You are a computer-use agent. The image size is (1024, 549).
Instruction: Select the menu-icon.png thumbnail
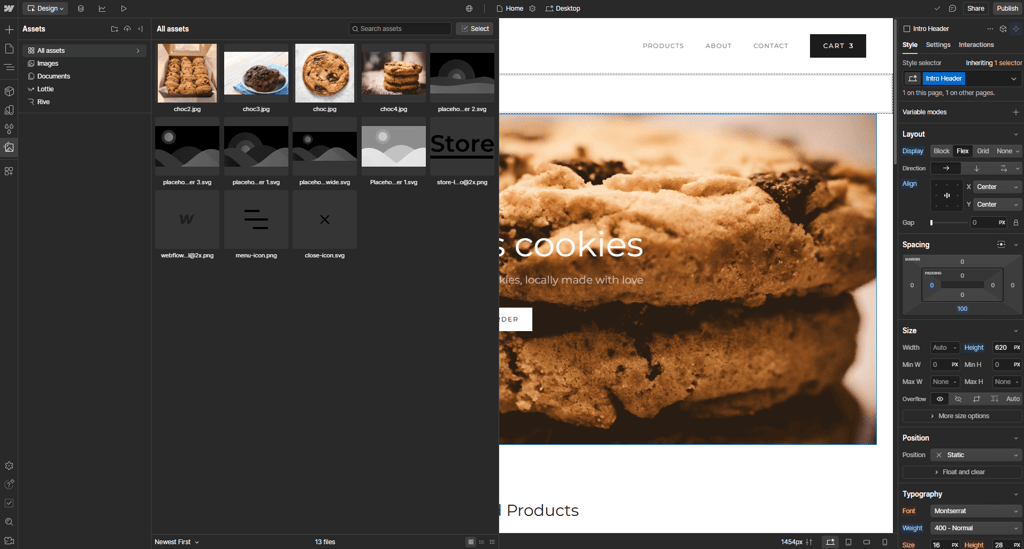click(256, 219)
